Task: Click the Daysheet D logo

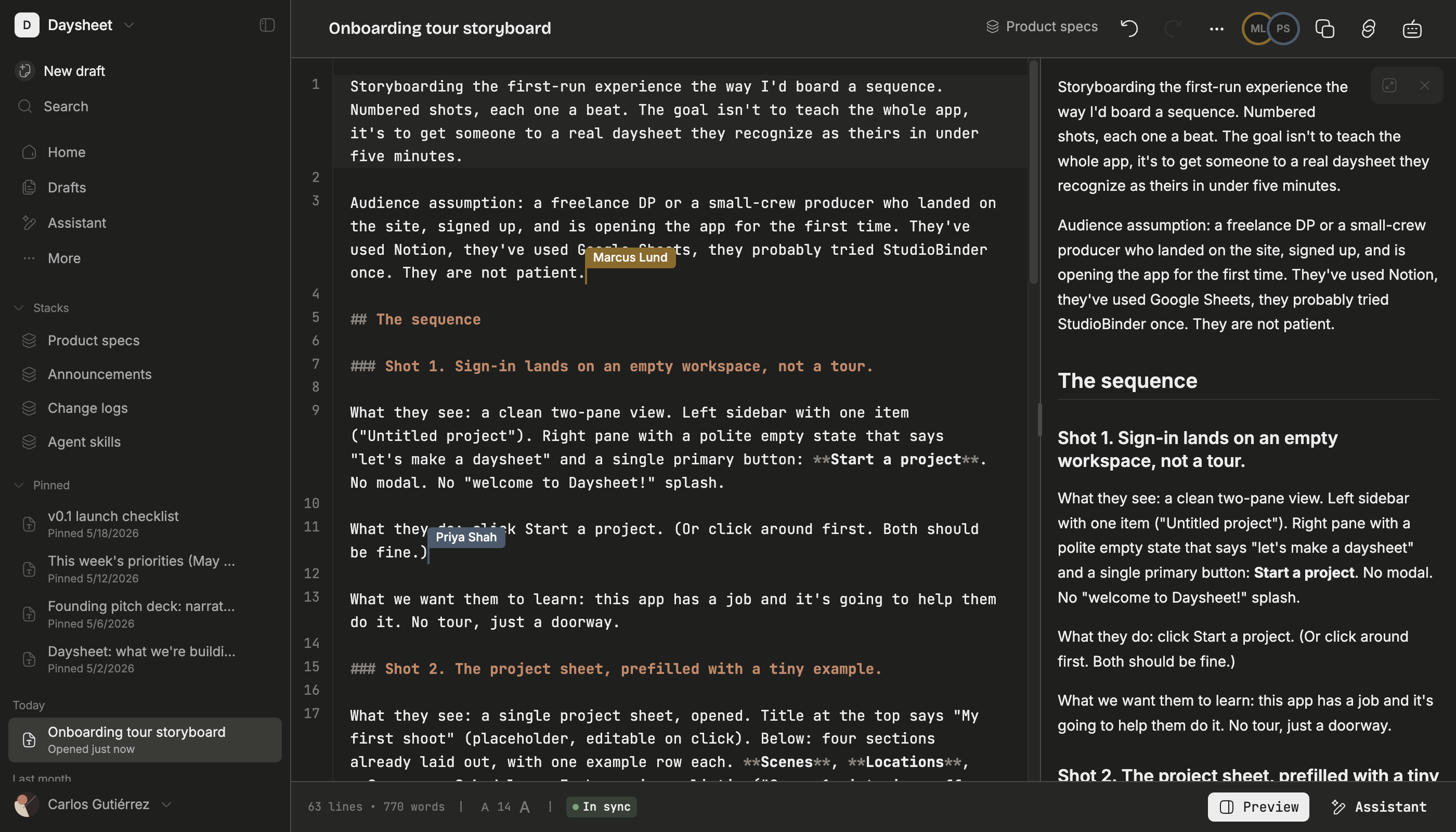Action: 27,25
